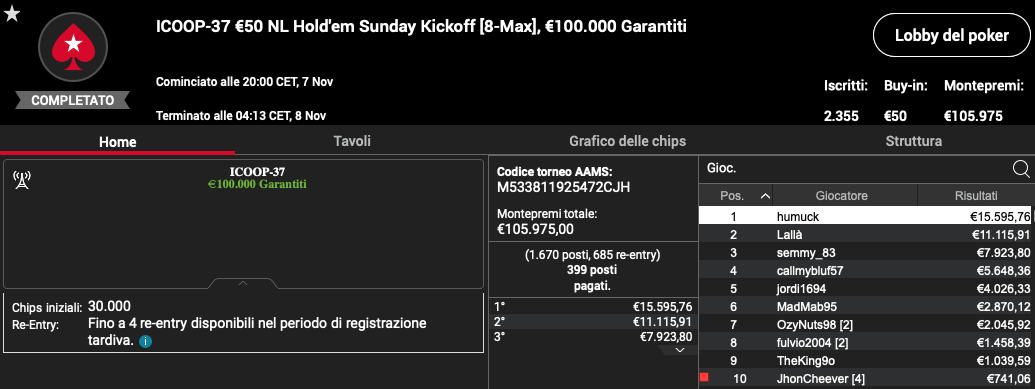Select player humuck row
The width and height of the screenshot is (1035, 389).
tap(865, 216)
